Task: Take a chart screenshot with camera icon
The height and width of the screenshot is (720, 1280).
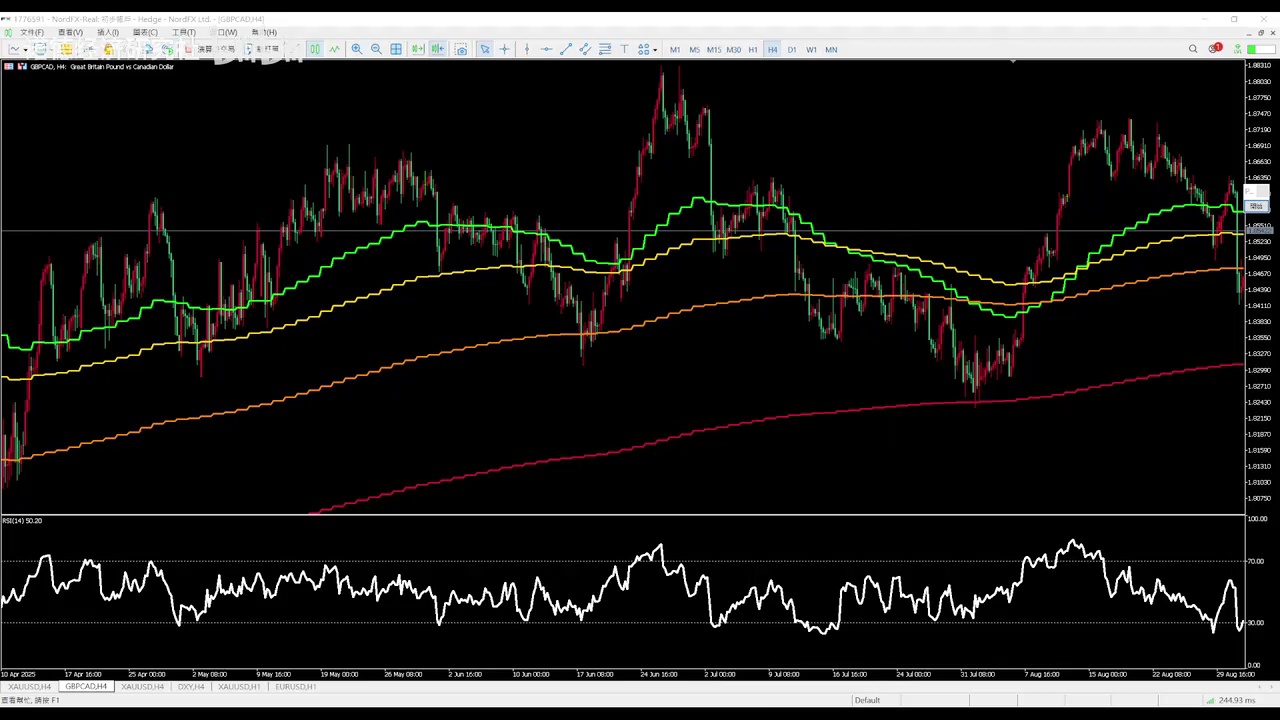Action: (461, 49)
